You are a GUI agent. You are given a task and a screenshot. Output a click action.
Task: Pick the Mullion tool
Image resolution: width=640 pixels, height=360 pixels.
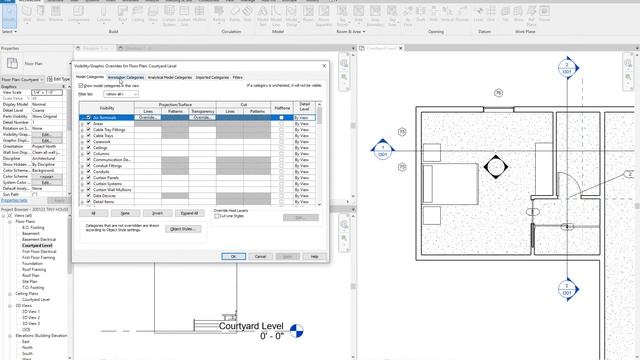tap(199, 14)
